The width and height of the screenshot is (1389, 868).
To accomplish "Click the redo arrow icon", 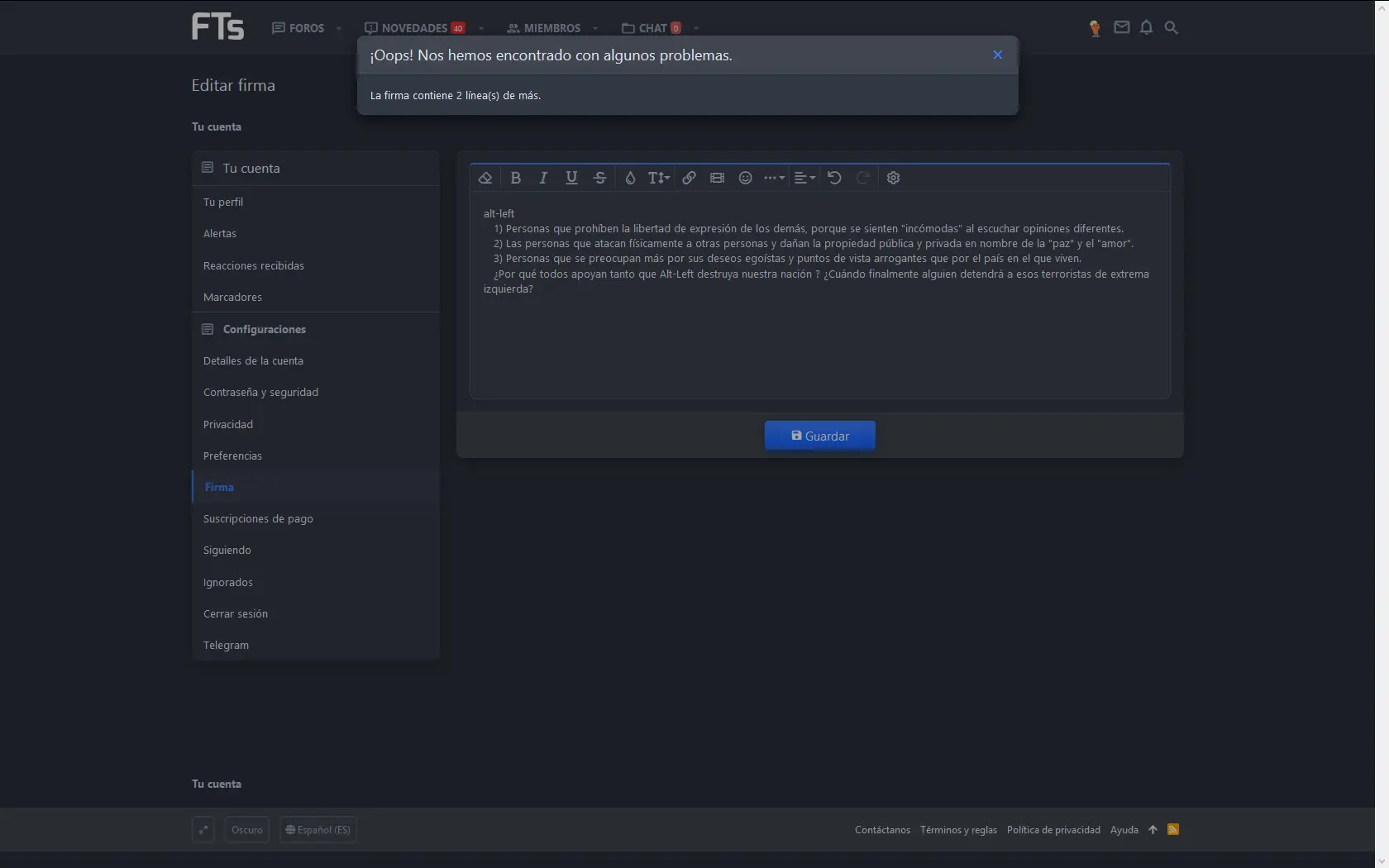I will tap(862, 178).
